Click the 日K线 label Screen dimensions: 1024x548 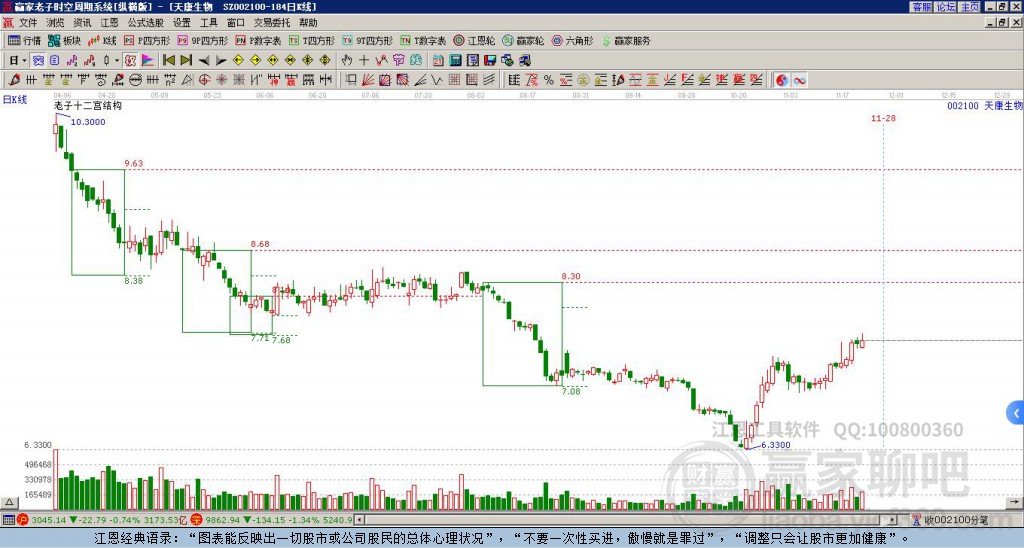tap(14, 99)
